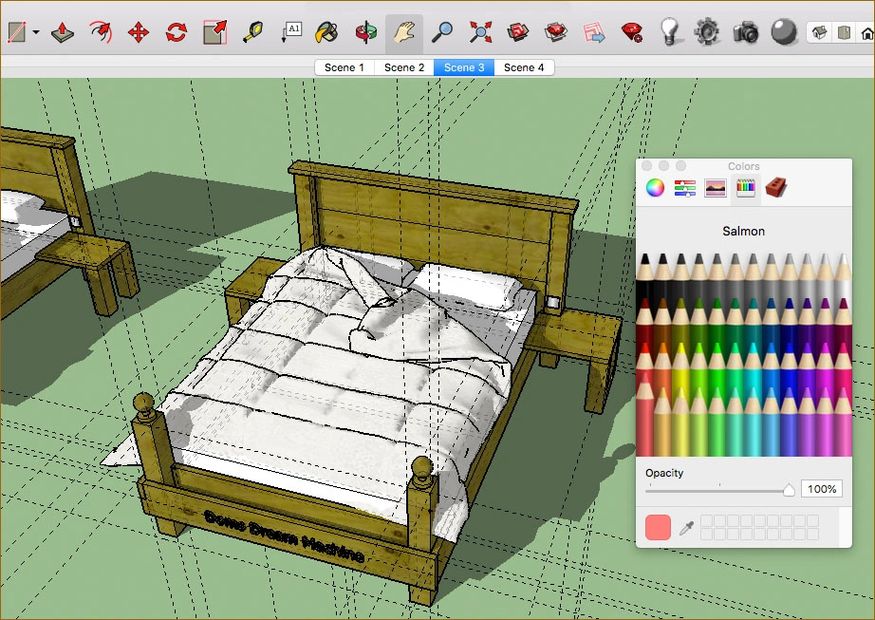
Task: Switch to Scene 2 tab
Action: (404, 67)
